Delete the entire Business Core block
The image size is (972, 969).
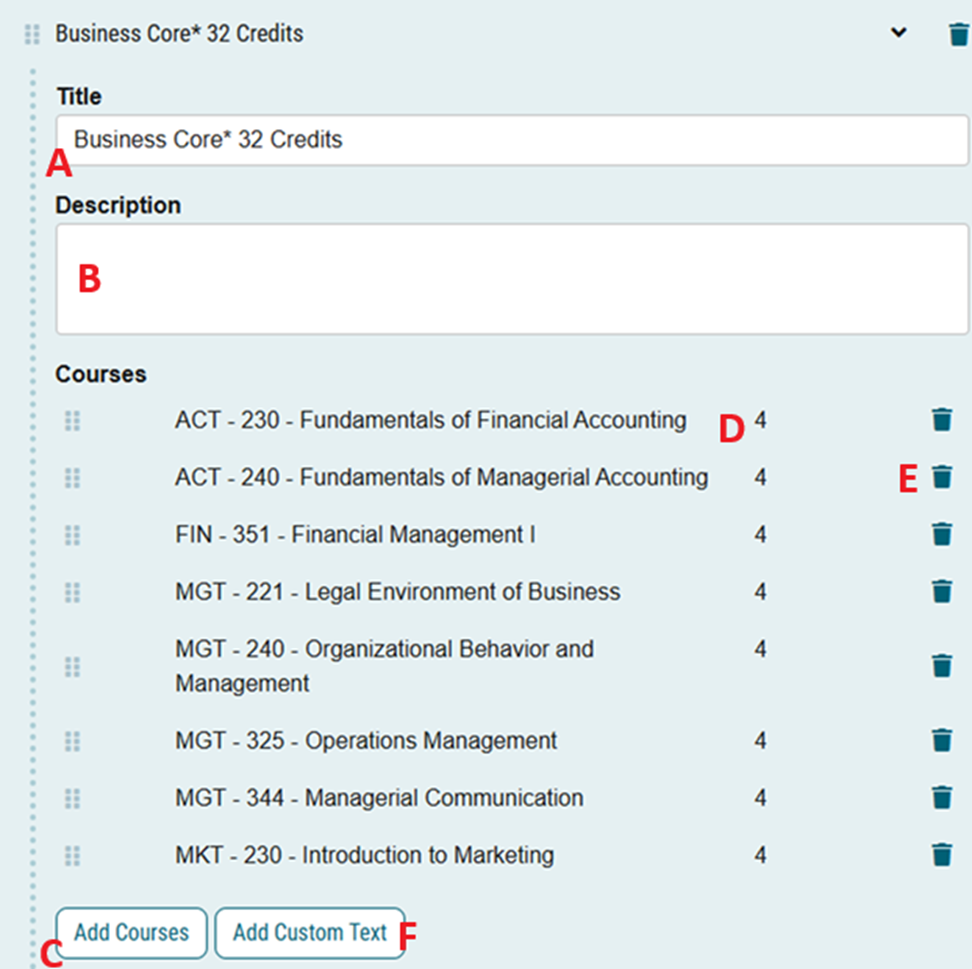point(958,33)
